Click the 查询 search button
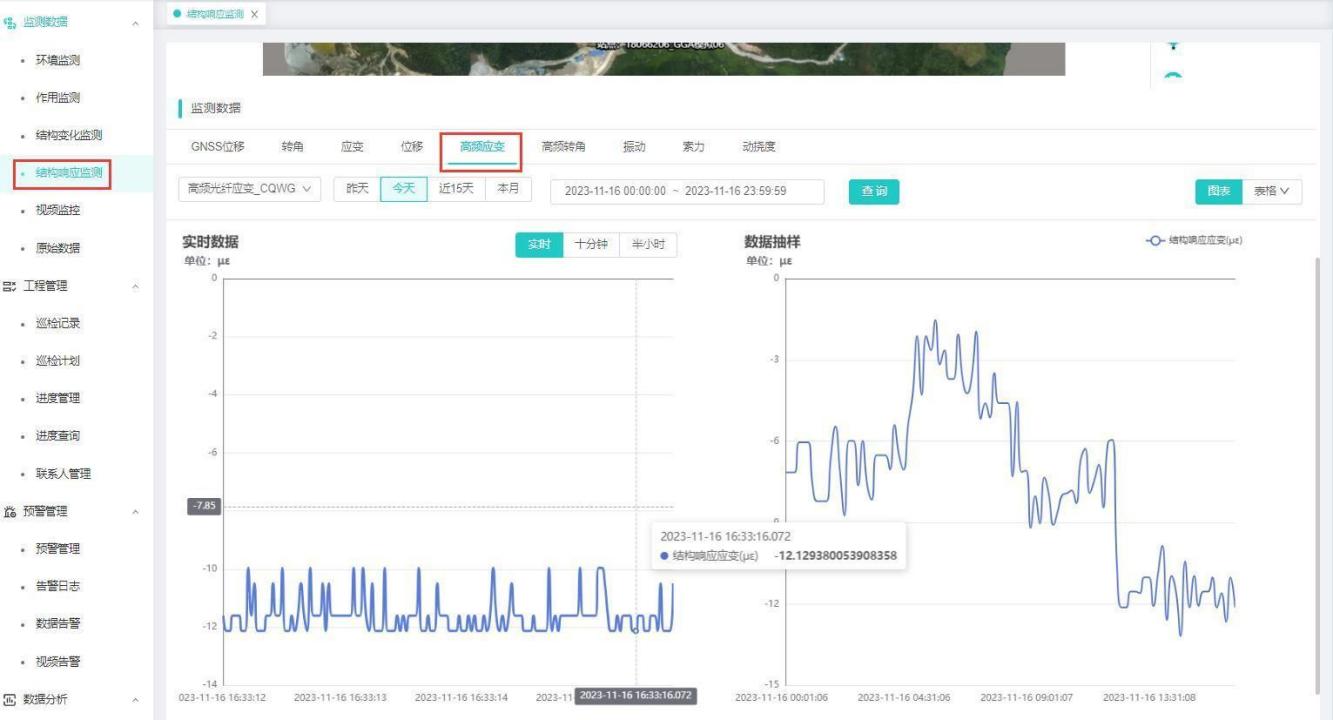Screen dimensions: 1333x720 point(874,191)
